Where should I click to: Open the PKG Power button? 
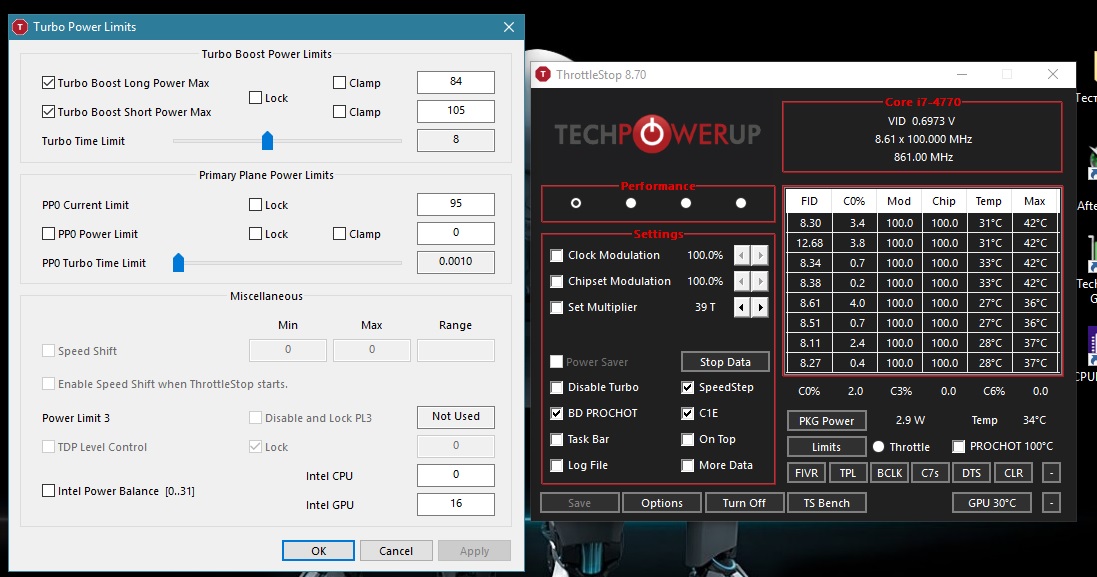(x=826, y=421)
